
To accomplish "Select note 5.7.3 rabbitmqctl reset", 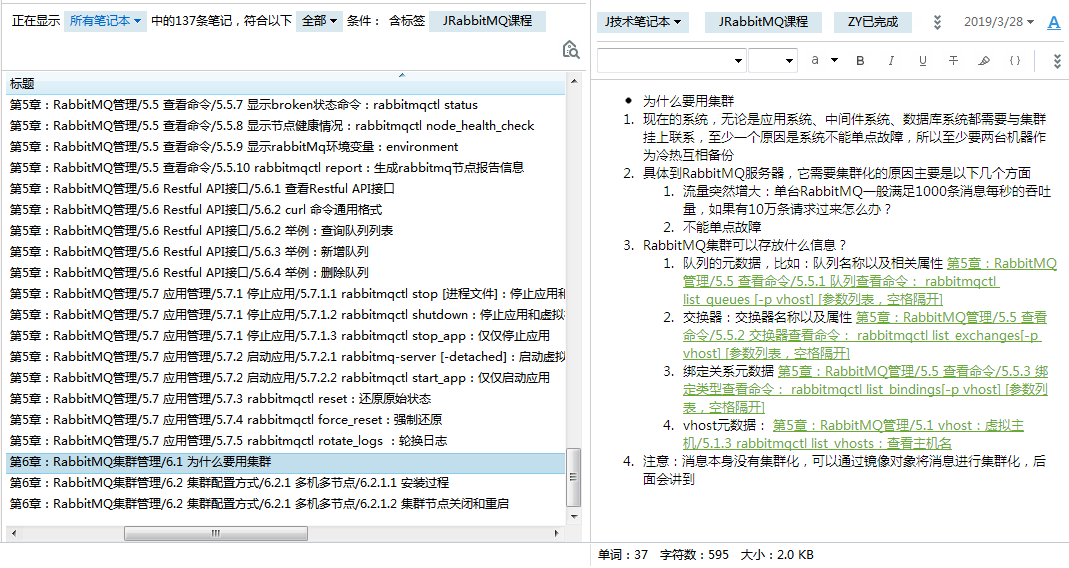I will [286, 399].
